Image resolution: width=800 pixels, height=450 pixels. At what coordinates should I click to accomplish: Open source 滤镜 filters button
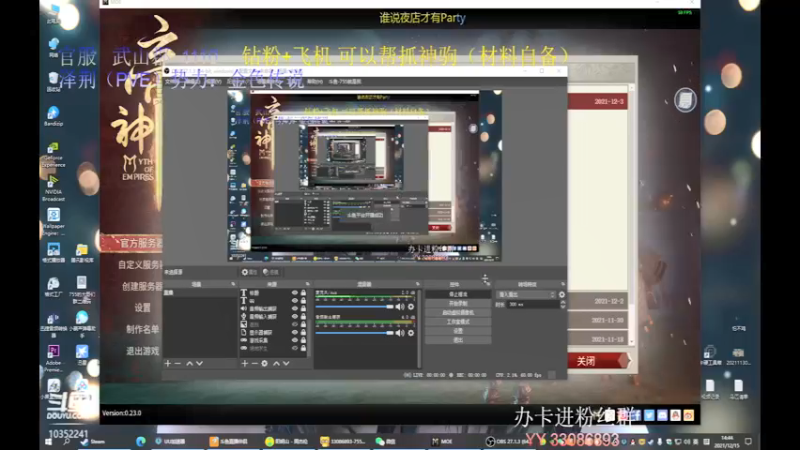click(x=270, y=272)
